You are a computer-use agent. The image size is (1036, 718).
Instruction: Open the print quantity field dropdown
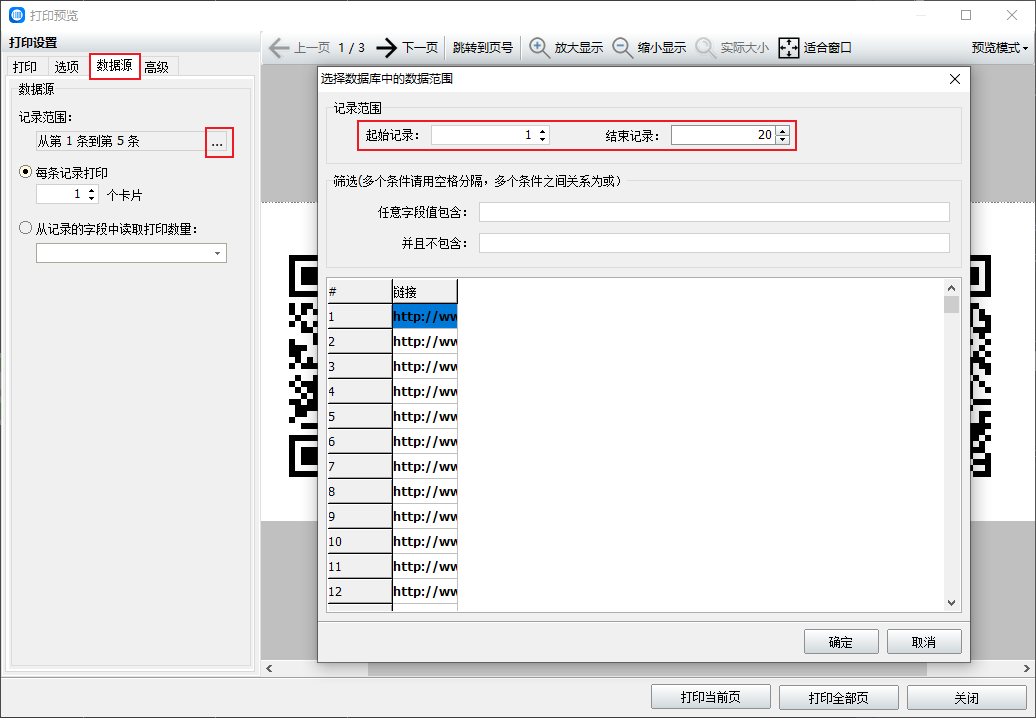coord(217,253)
